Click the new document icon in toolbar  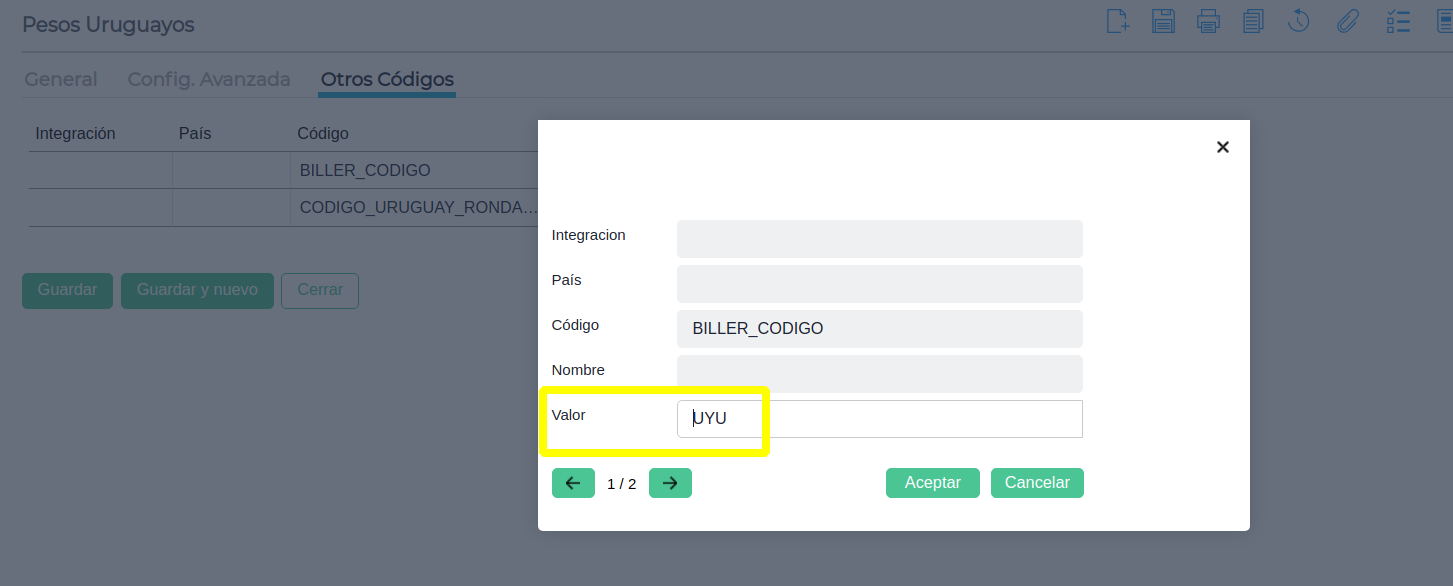point(1118,21)
